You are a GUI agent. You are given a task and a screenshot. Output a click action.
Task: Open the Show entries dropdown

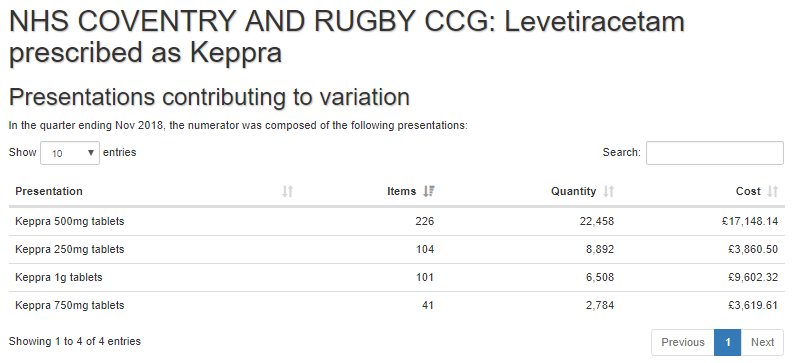point(70,153)
